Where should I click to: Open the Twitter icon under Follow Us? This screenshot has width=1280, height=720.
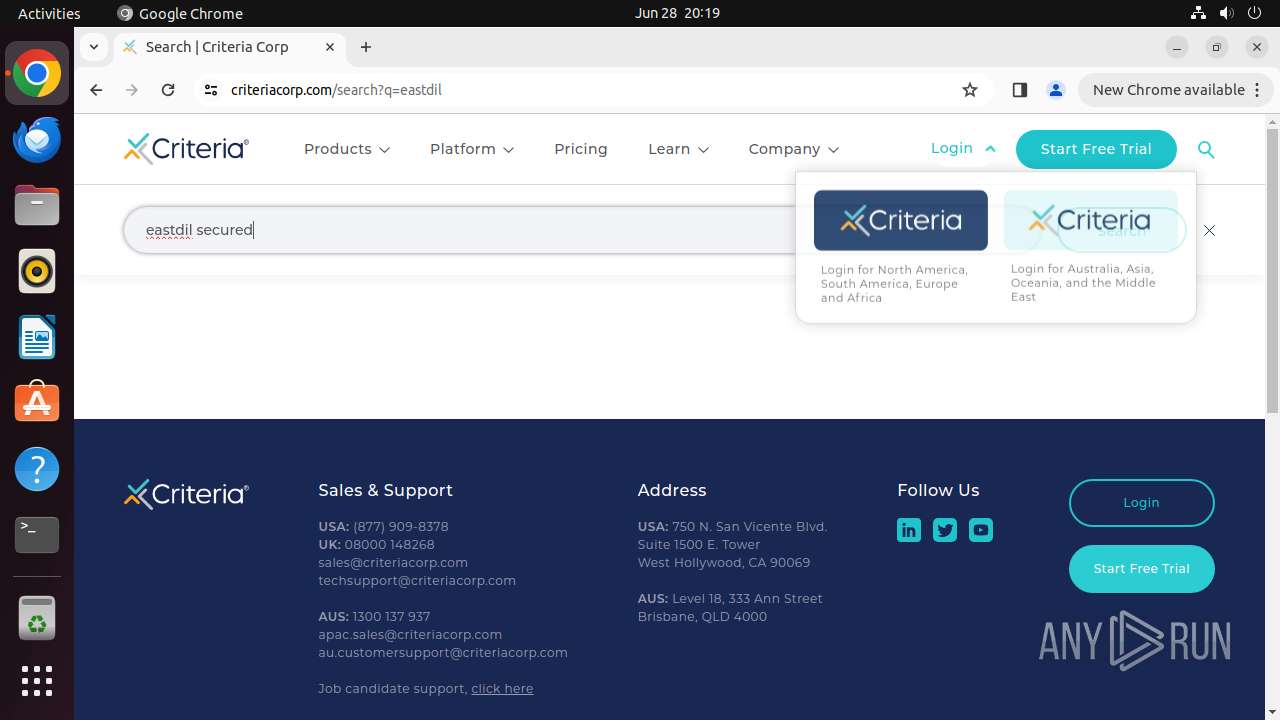(x=945, y=530)
